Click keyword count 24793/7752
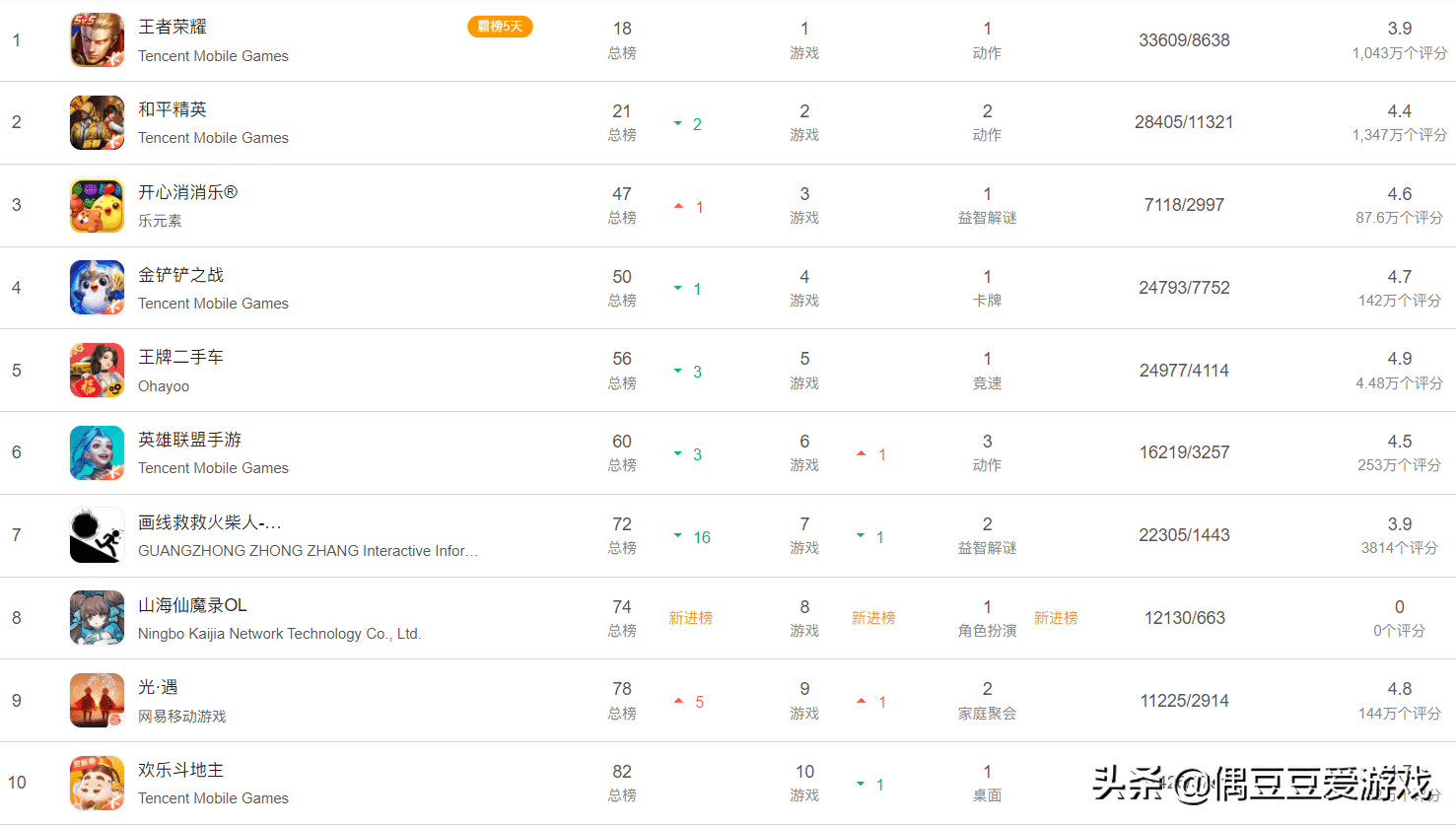 pos(1184,288)
